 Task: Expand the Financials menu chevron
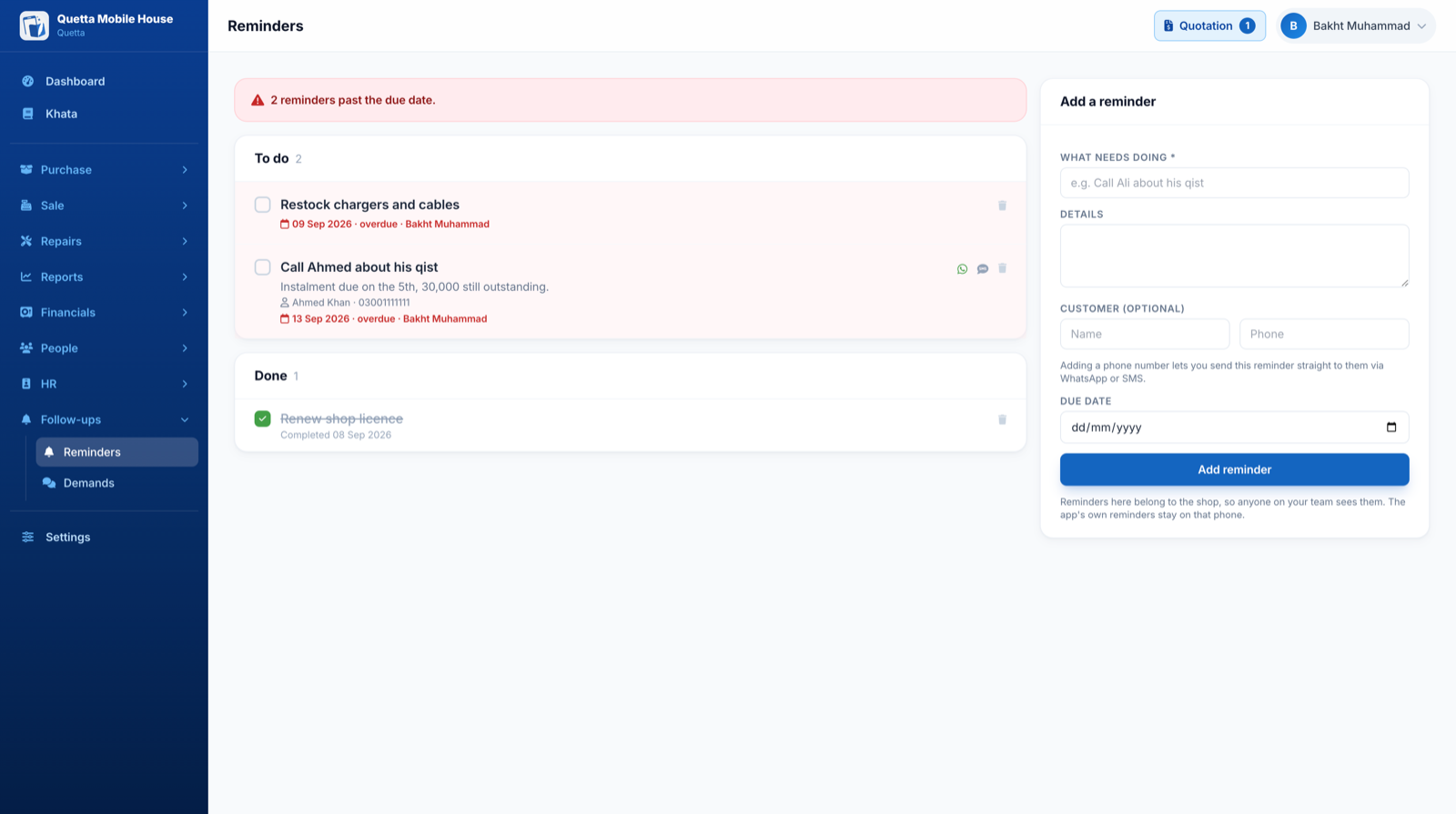pos(185,313)
